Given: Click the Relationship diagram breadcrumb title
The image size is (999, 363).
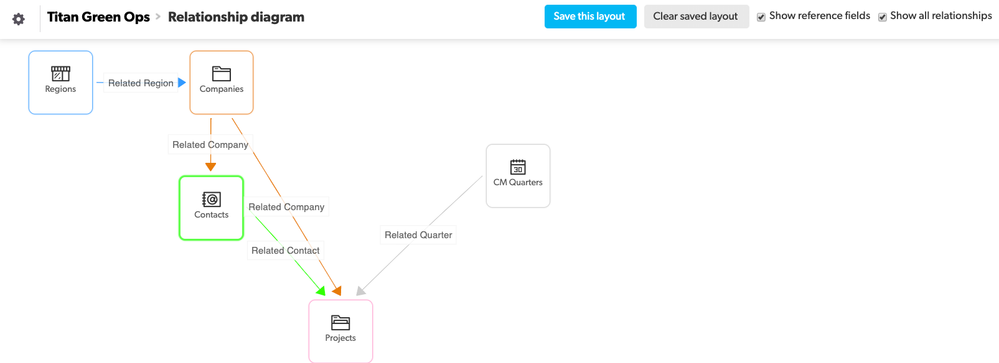Looking at the screenshot, I should tap(236, 17).
